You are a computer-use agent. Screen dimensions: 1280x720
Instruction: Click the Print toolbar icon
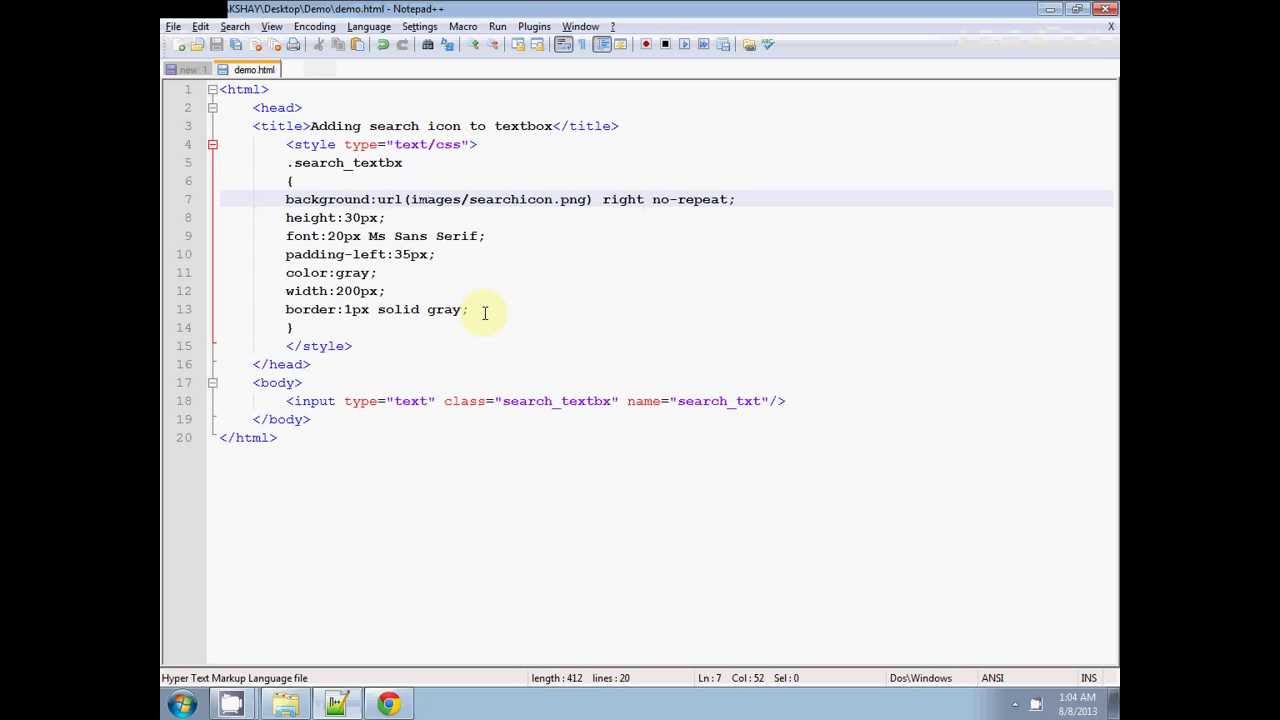(293, 44)
